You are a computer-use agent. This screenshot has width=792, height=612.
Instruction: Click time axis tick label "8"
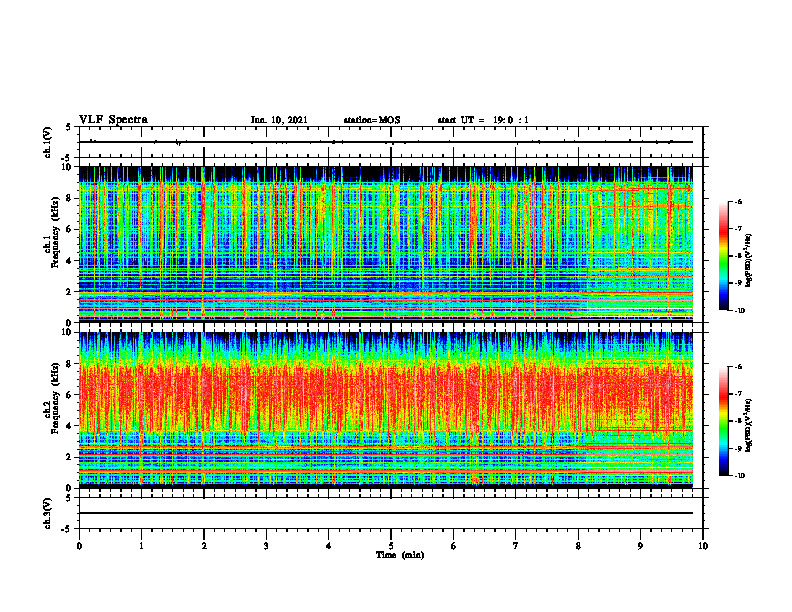pos(578,546)
